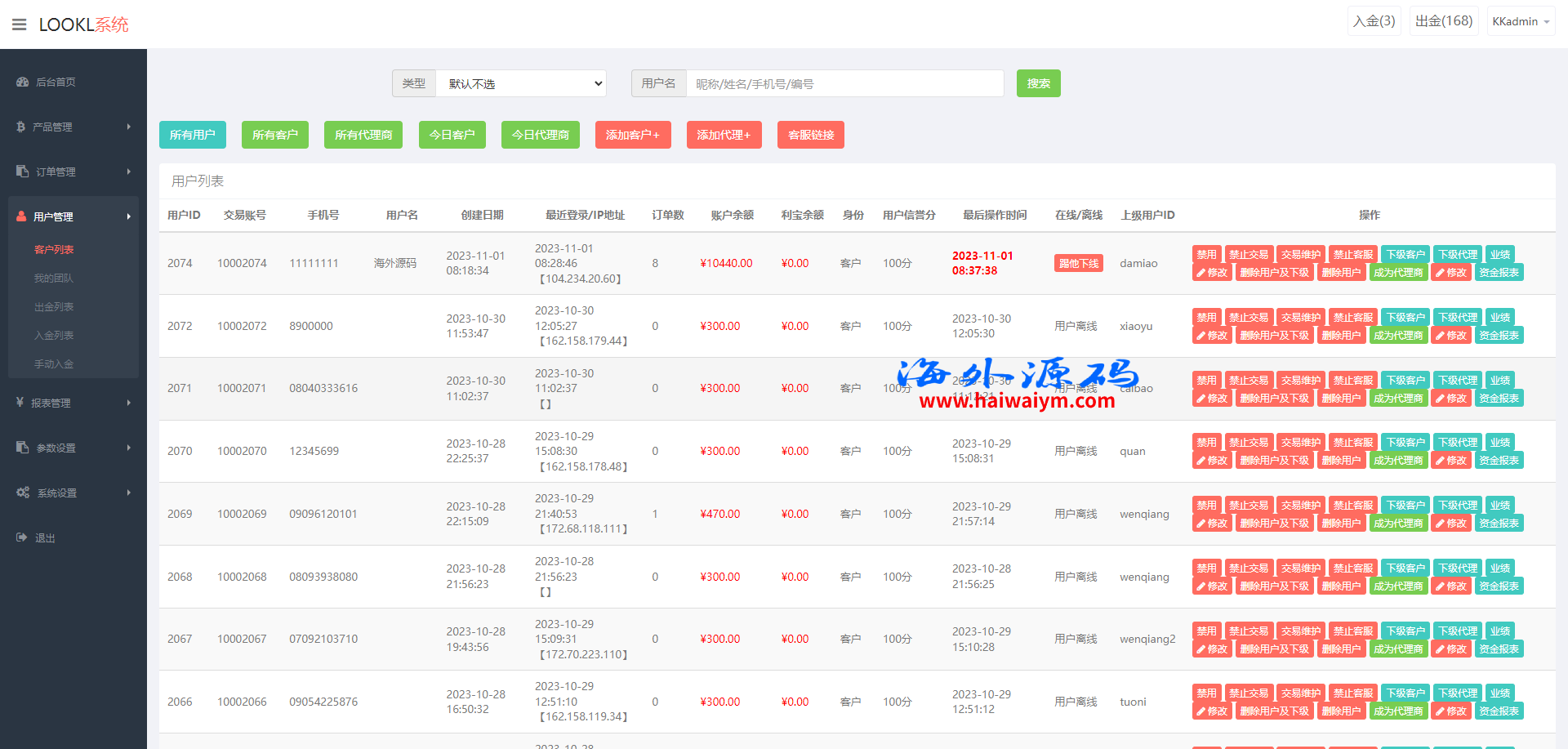Open the 出金(168) notification button
Image resolution: width=1568 pixels, height=749 pixels.
(x=1444, y=21)
